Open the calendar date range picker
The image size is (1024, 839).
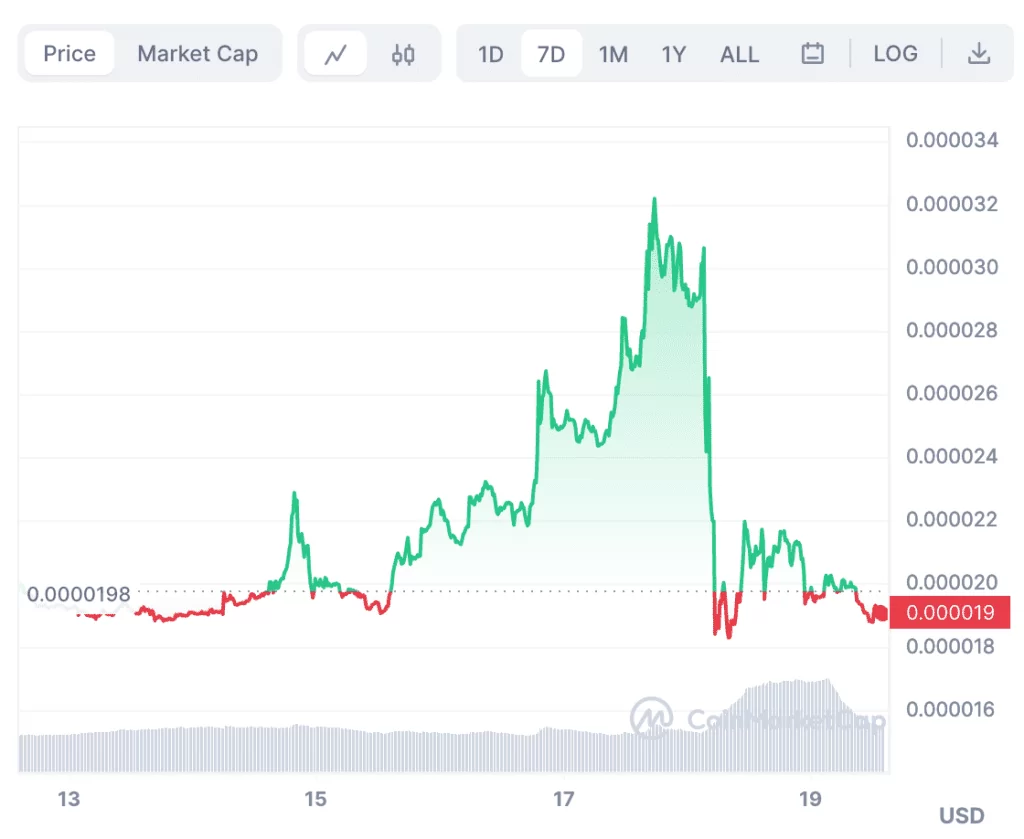(x=812, y=54)
